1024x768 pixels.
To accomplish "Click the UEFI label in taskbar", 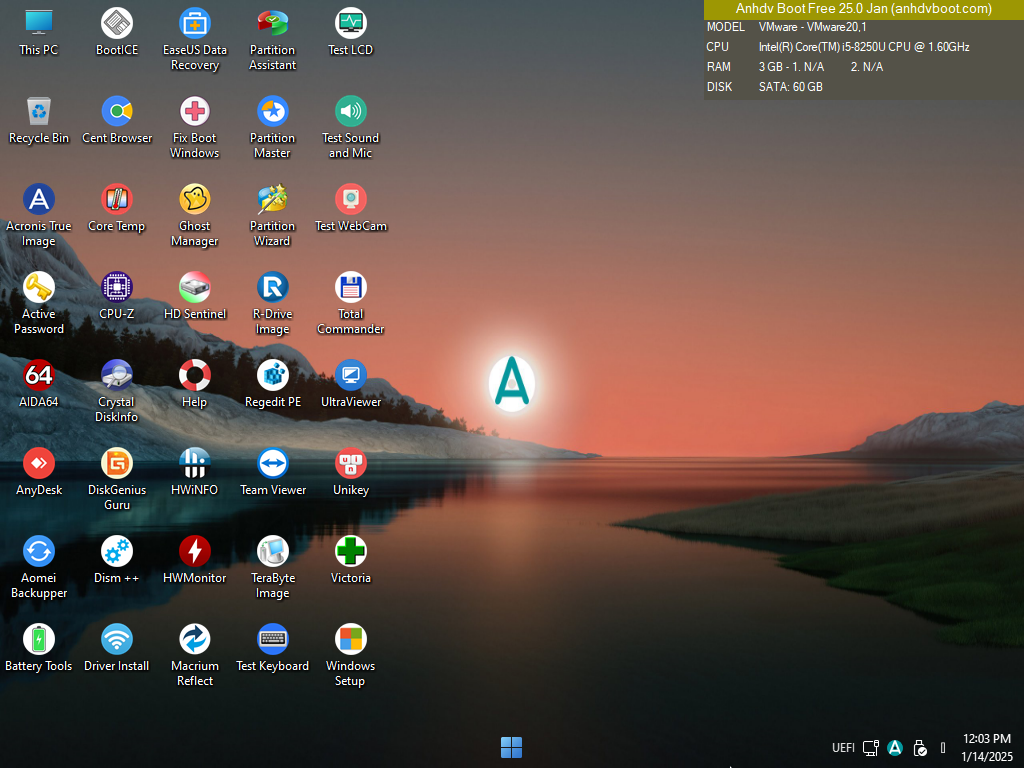I will coord(843,748).
